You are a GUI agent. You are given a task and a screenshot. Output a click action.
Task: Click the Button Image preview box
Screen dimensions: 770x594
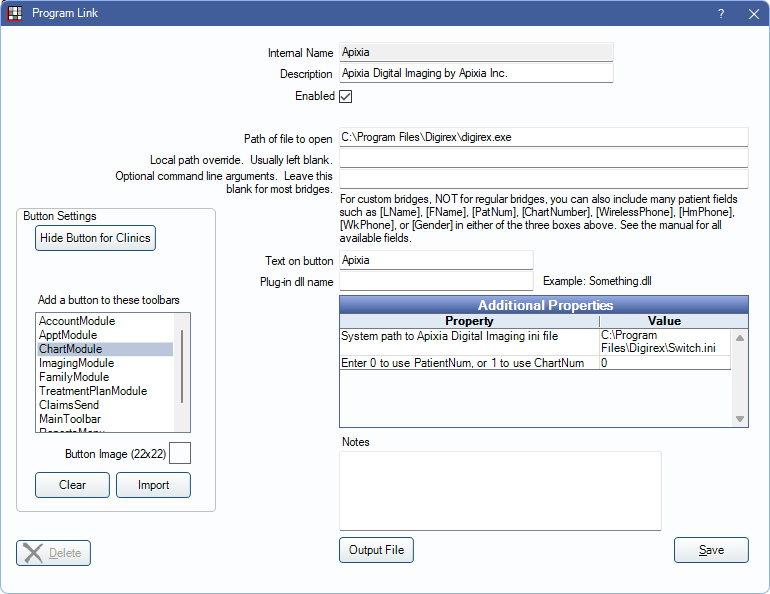pyautogui.click(x=180, y=454)
